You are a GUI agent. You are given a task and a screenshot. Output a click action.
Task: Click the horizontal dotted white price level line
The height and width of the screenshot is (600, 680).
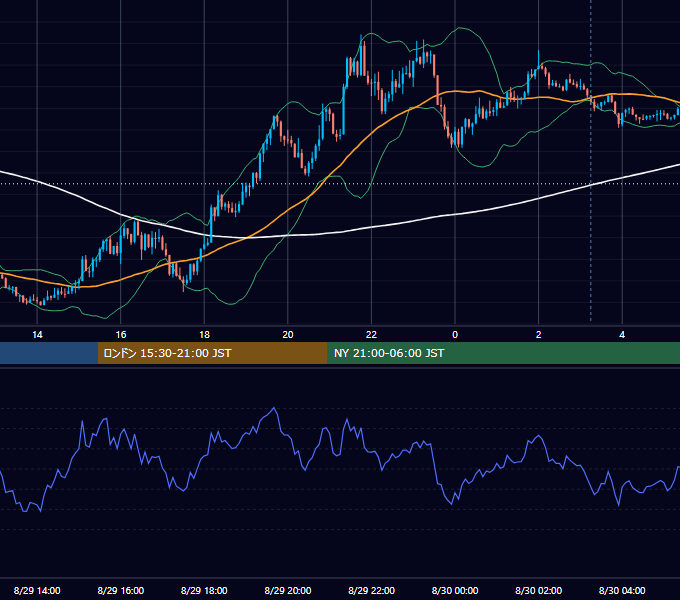coord(340,183)
